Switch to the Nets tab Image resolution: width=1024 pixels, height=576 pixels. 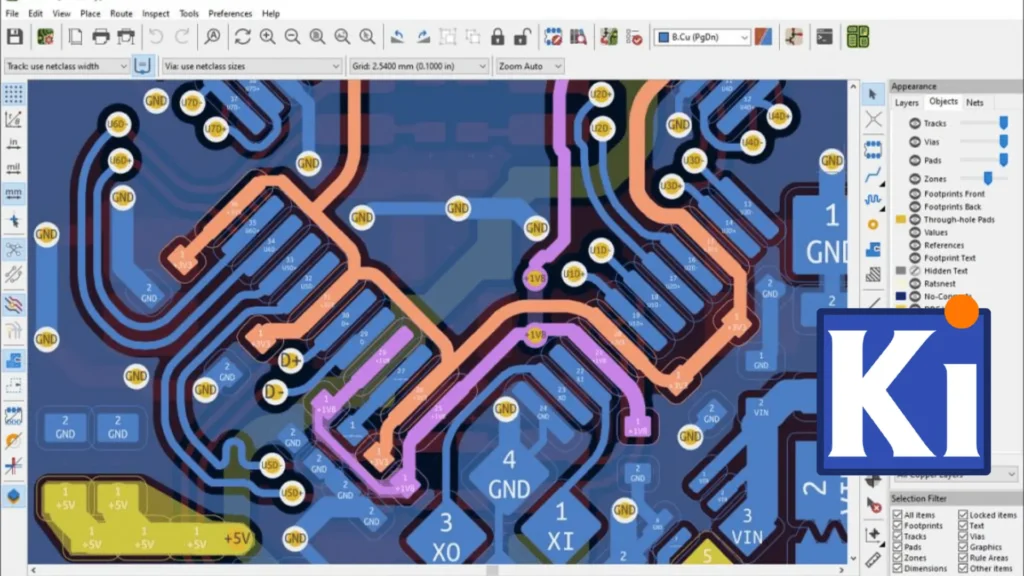tap(974, 102)
